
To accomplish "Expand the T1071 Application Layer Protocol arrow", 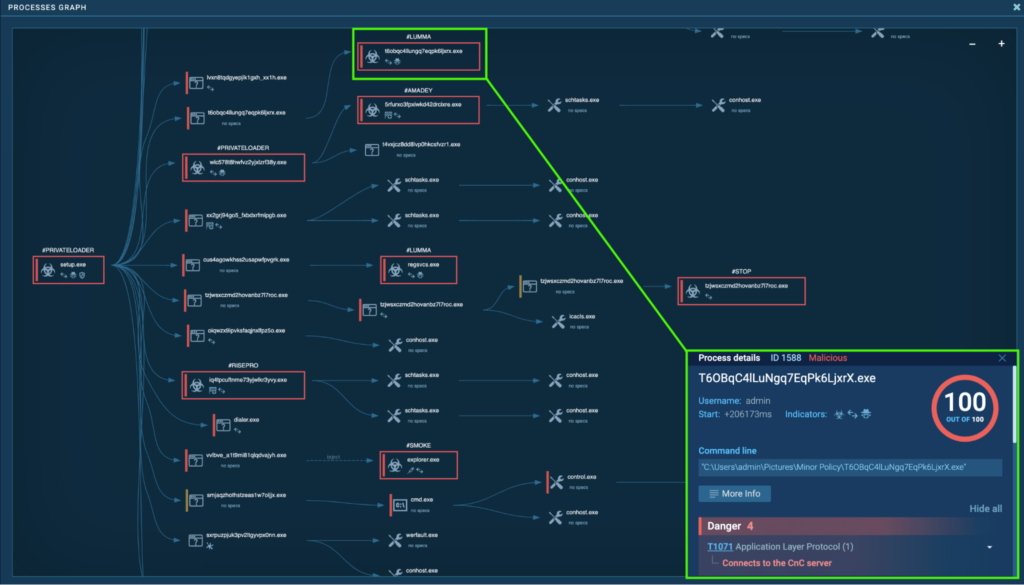I will click(990, 547).
